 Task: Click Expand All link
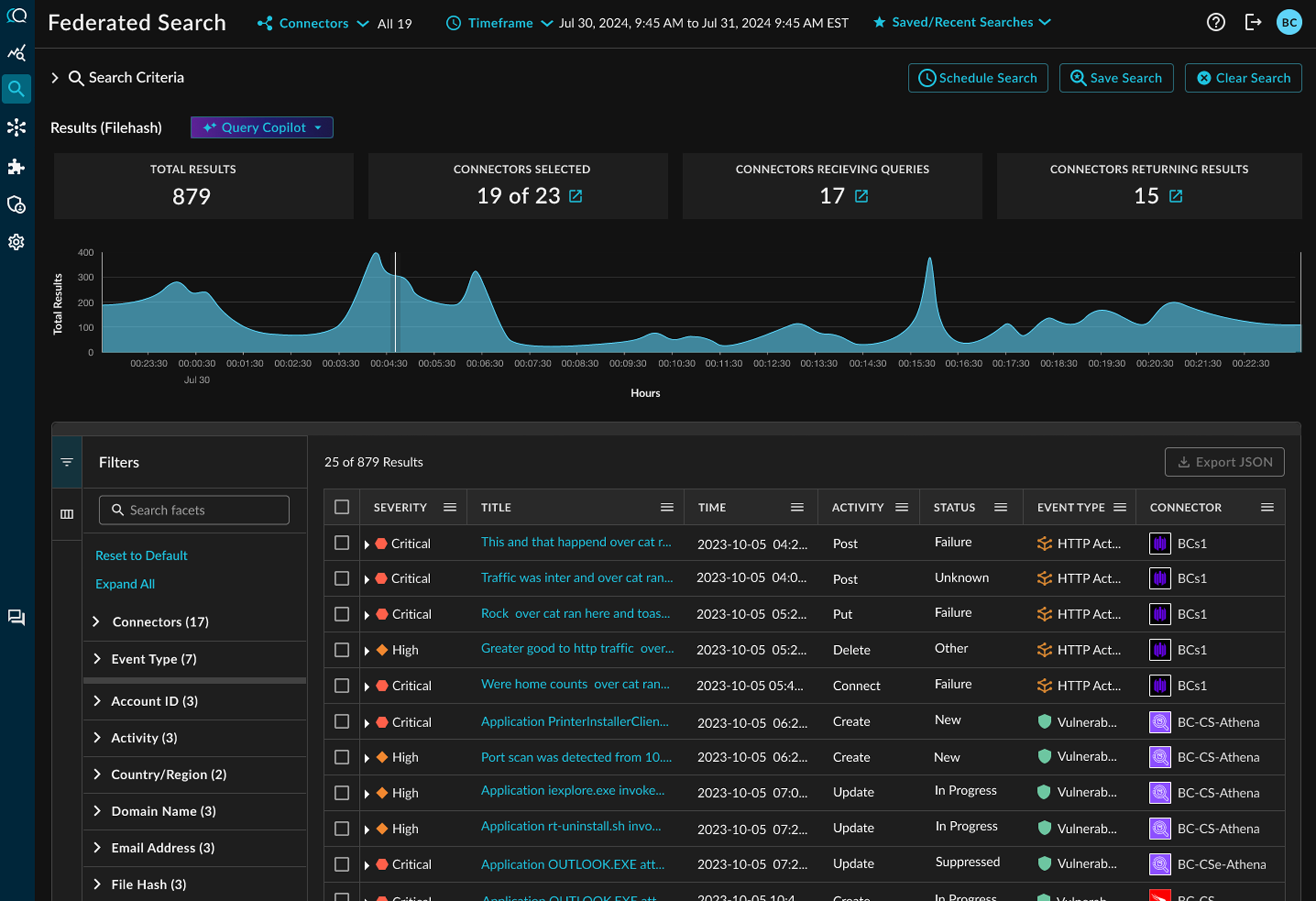(125, 584)
